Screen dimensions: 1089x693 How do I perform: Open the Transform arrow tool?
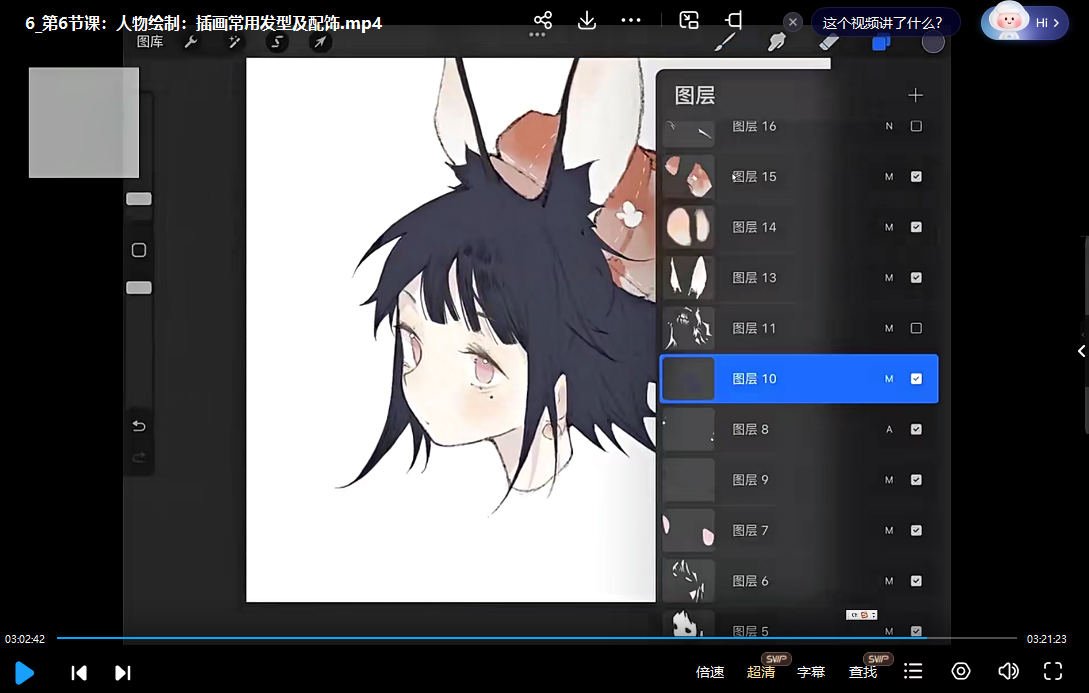321,43
